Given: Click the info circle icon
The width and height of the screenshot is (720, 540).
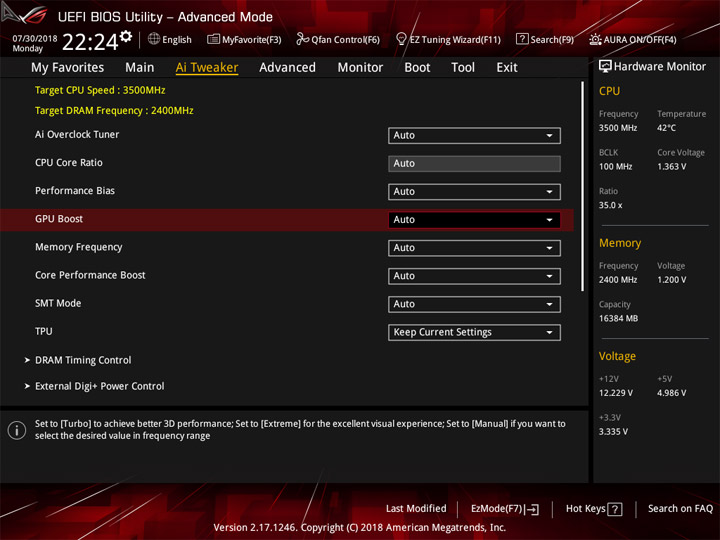Looking at the screenshot, I should point(17,430).
